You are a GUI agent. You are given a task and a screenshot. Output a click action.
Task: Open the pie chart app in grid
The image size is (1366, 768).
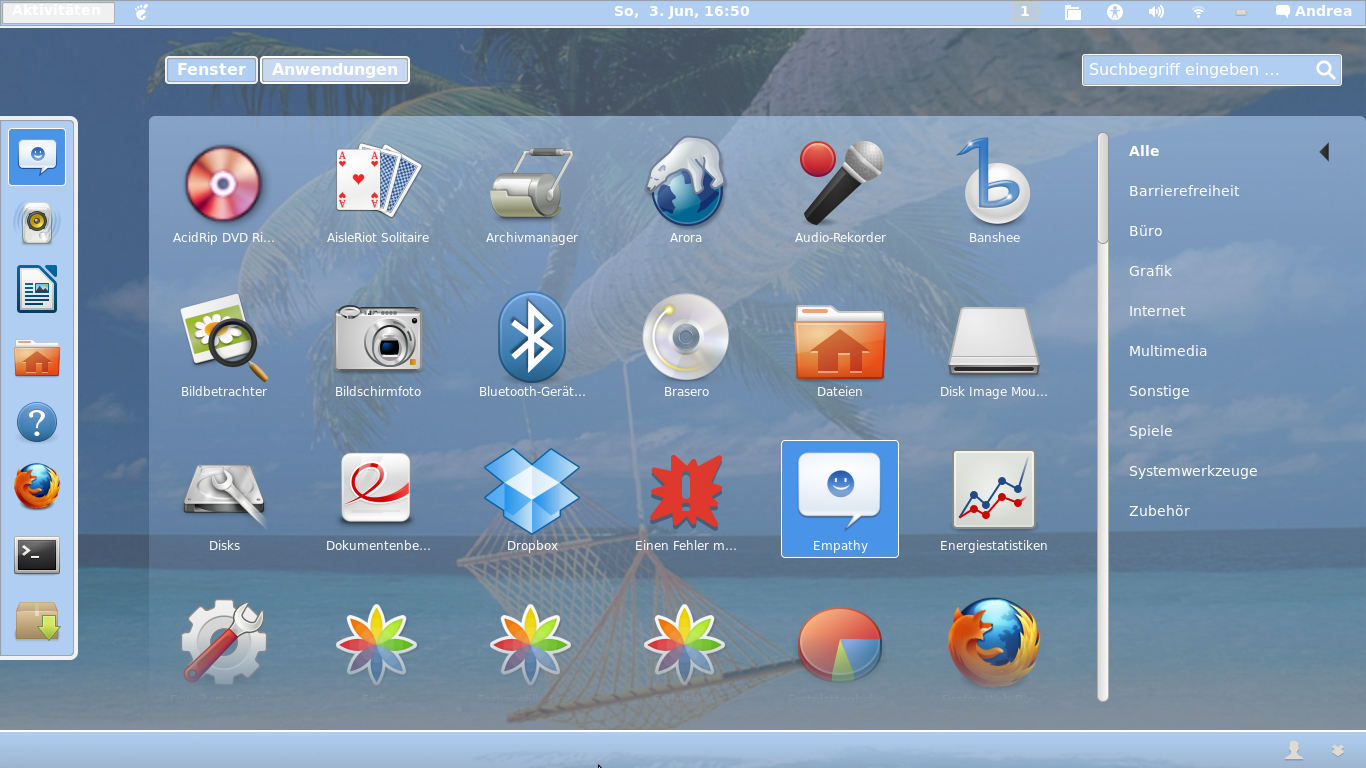coord(840,643)
